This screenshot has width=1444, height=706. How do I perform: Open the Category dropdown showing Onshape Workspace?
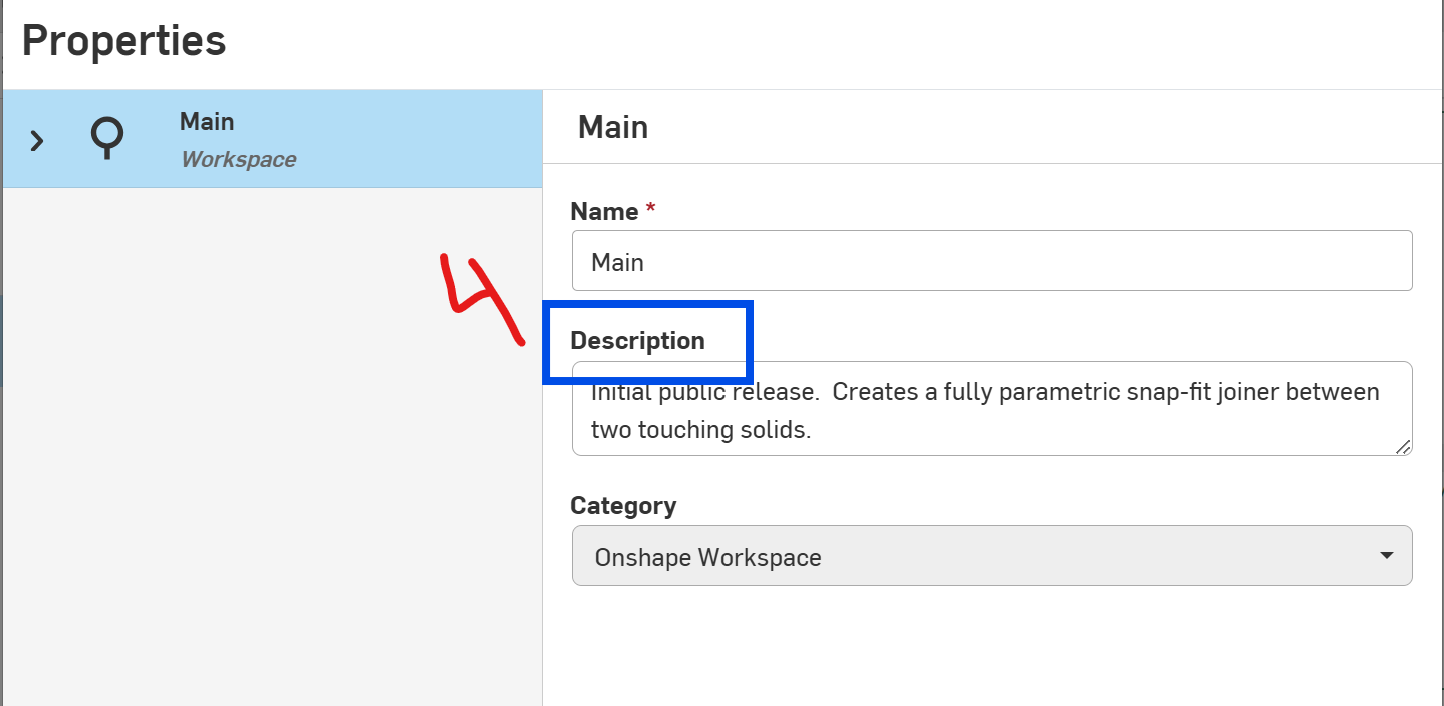992,556
